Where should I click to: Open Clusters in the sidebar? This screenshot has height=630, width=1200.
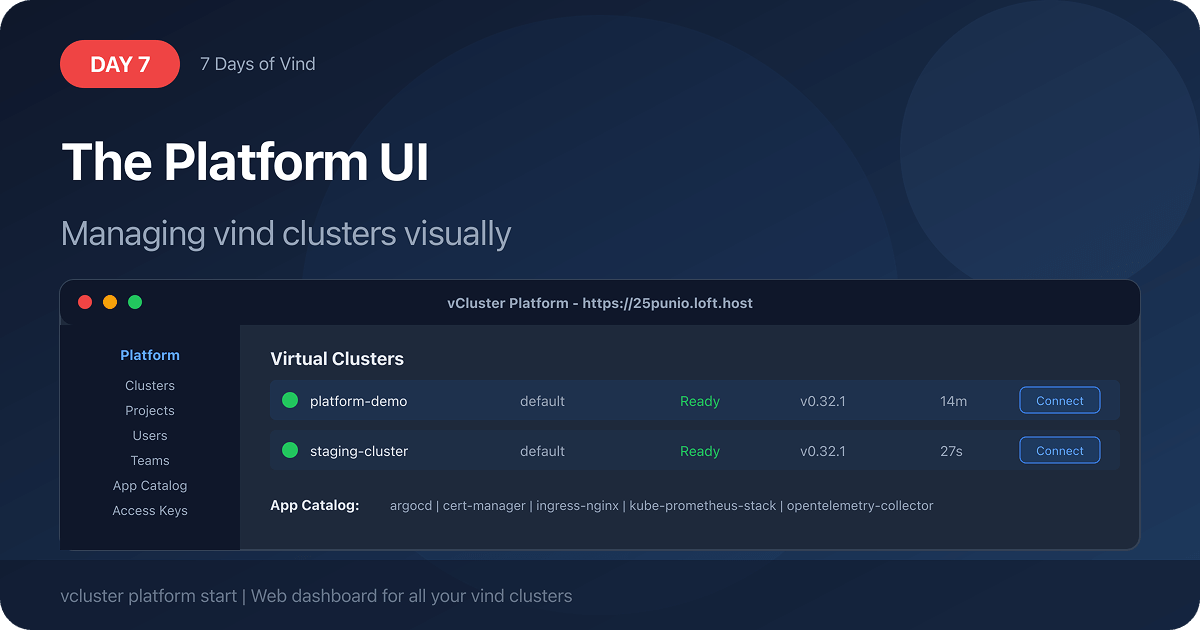point(150,385)
